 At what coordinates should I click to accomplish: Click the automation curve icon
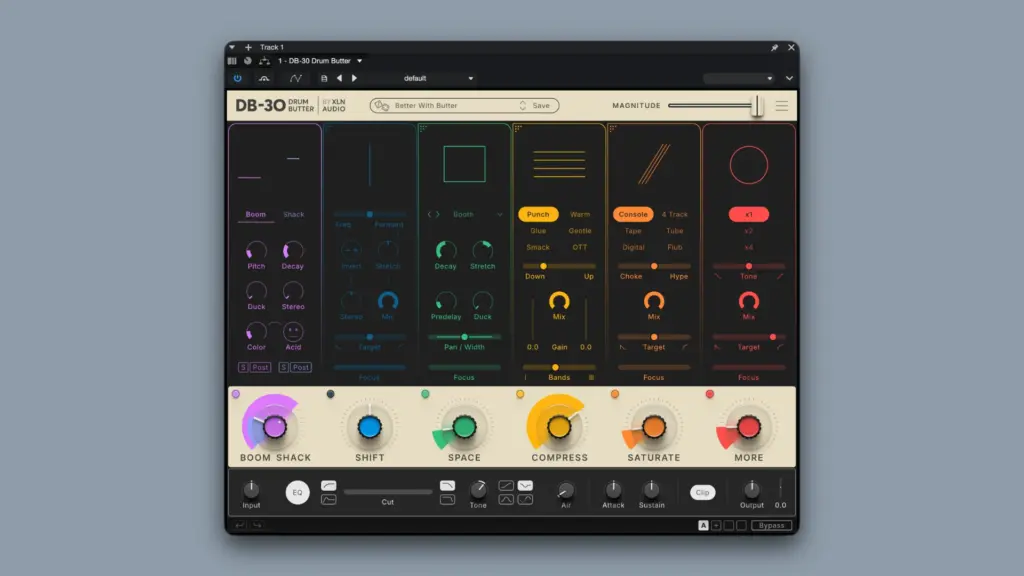296,78
